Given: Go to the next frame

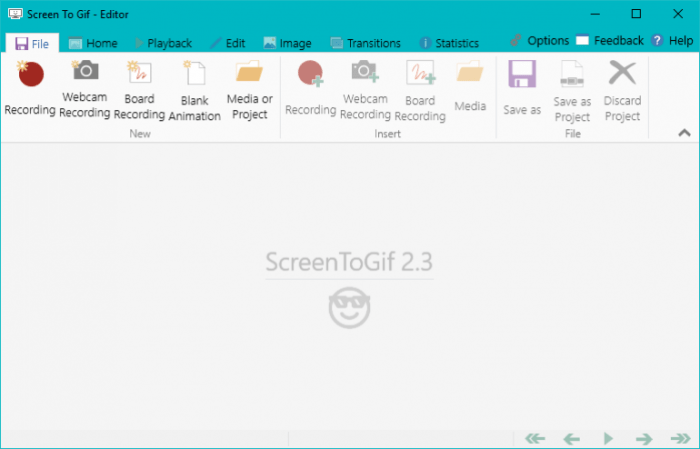Looking at the screenshot, I should 644,439.
